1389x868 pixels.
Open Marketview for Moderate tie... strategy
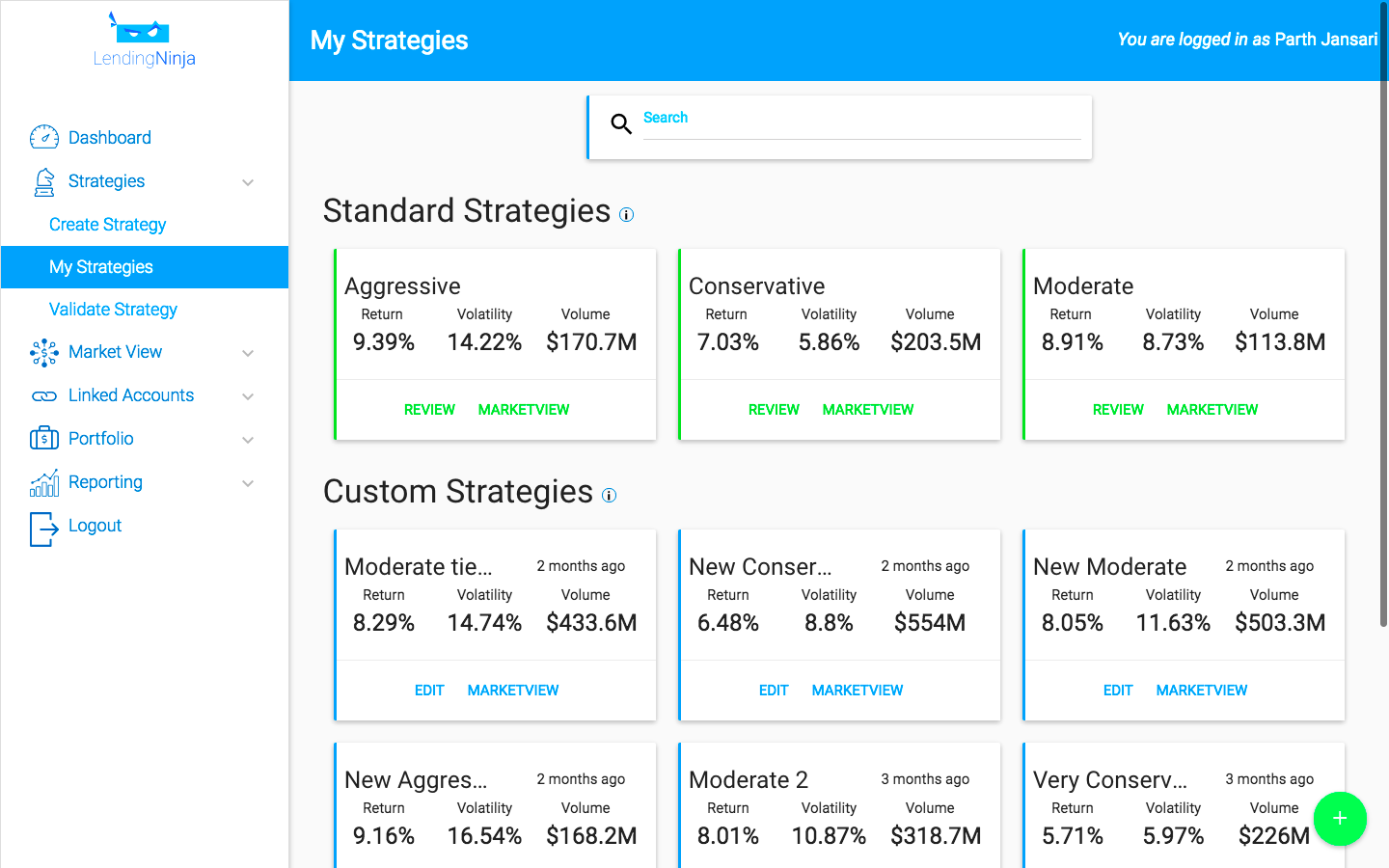[x=513, y=691]
